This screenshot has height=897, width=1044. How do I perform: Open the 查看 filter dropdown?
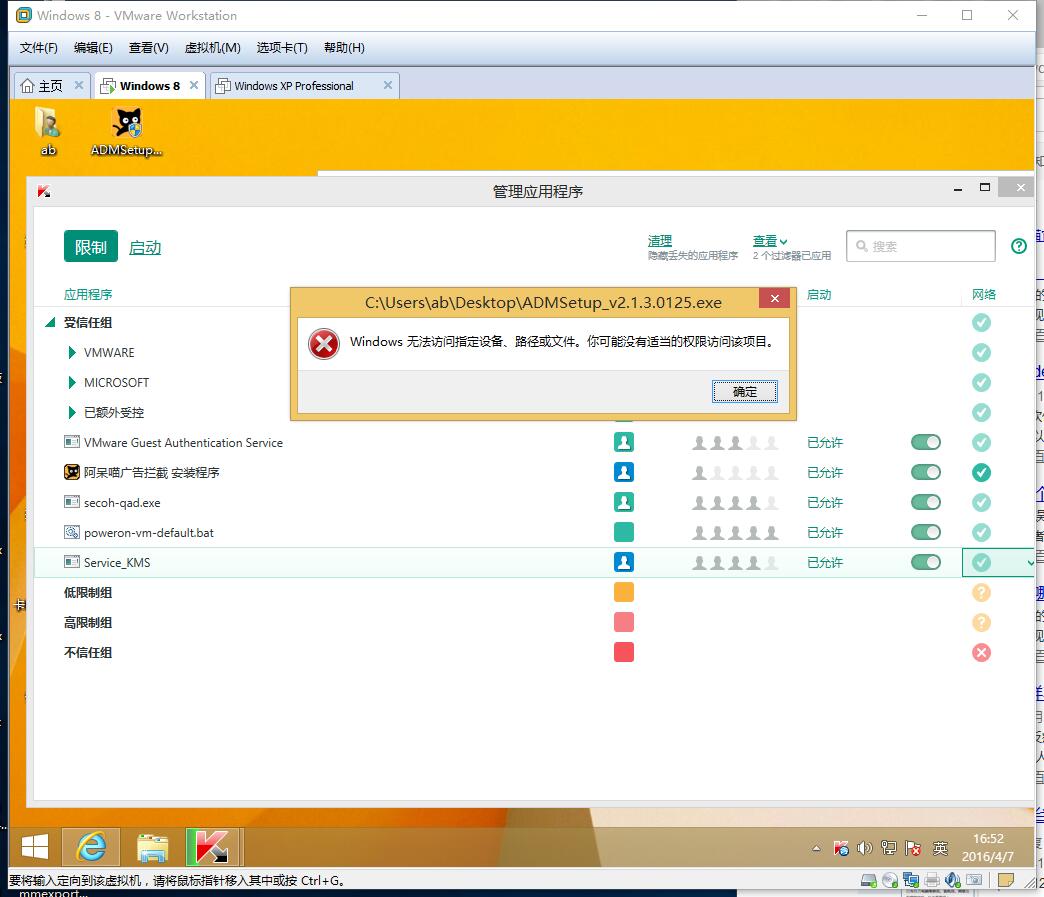770,241
